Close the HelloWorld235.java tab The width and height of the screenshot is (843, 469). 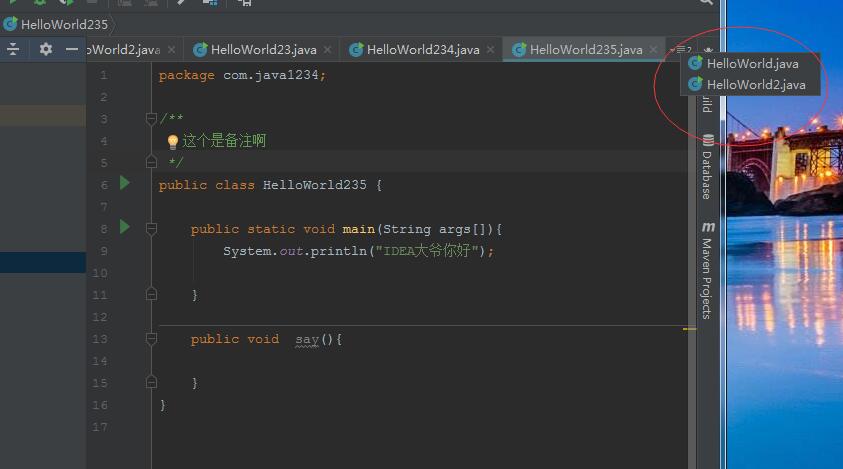click(655, 49)
